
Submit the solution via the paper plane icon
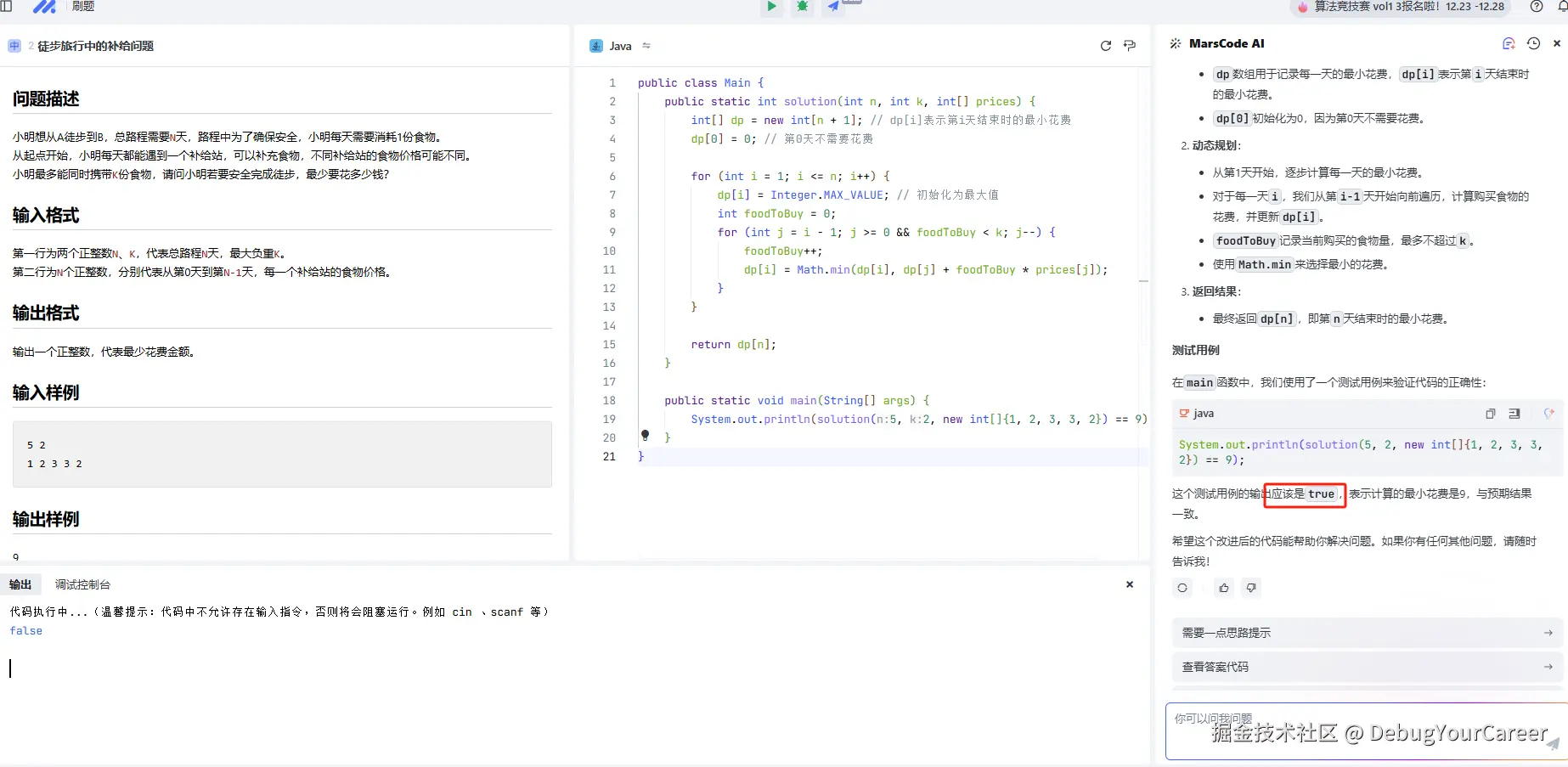[832, 7]
